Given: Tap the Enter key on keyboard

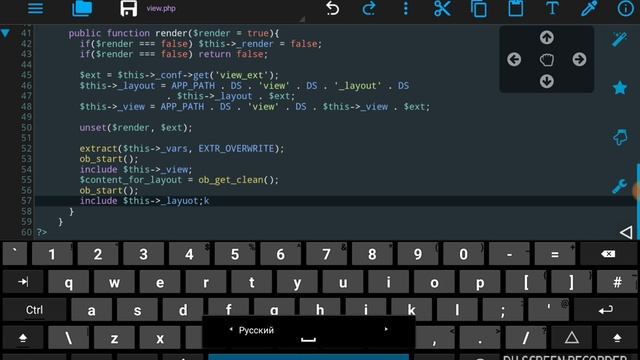Looking at the screenshot, I should coord(606,310).
